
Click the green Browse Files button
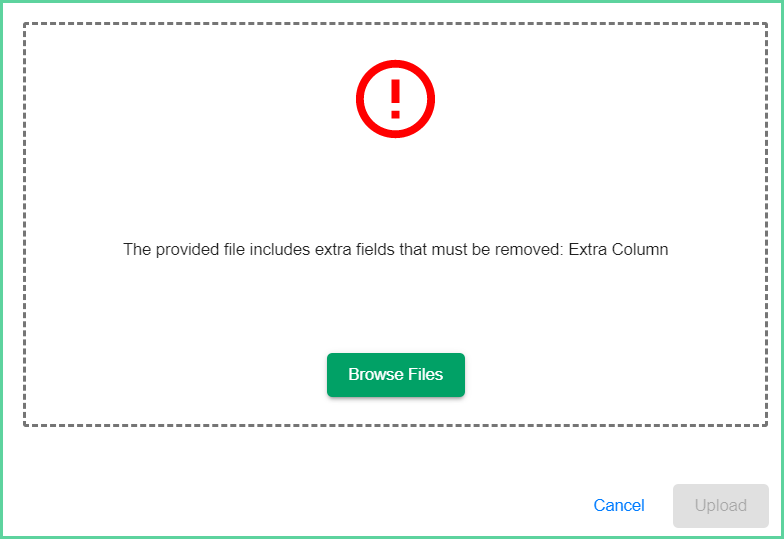396,374
